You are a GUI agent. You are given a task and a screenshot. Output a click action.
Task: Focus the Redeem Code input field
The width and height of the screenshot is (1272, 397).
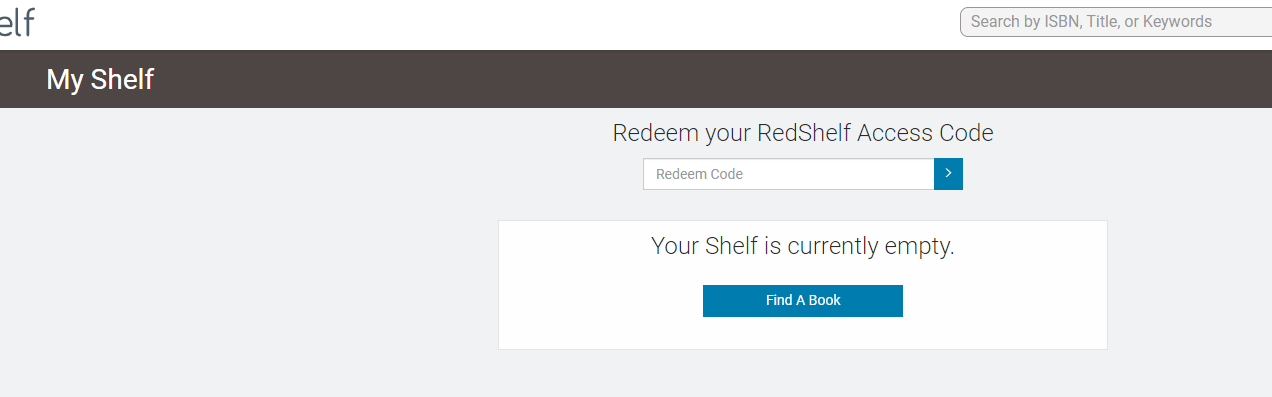tap(788, 174)
